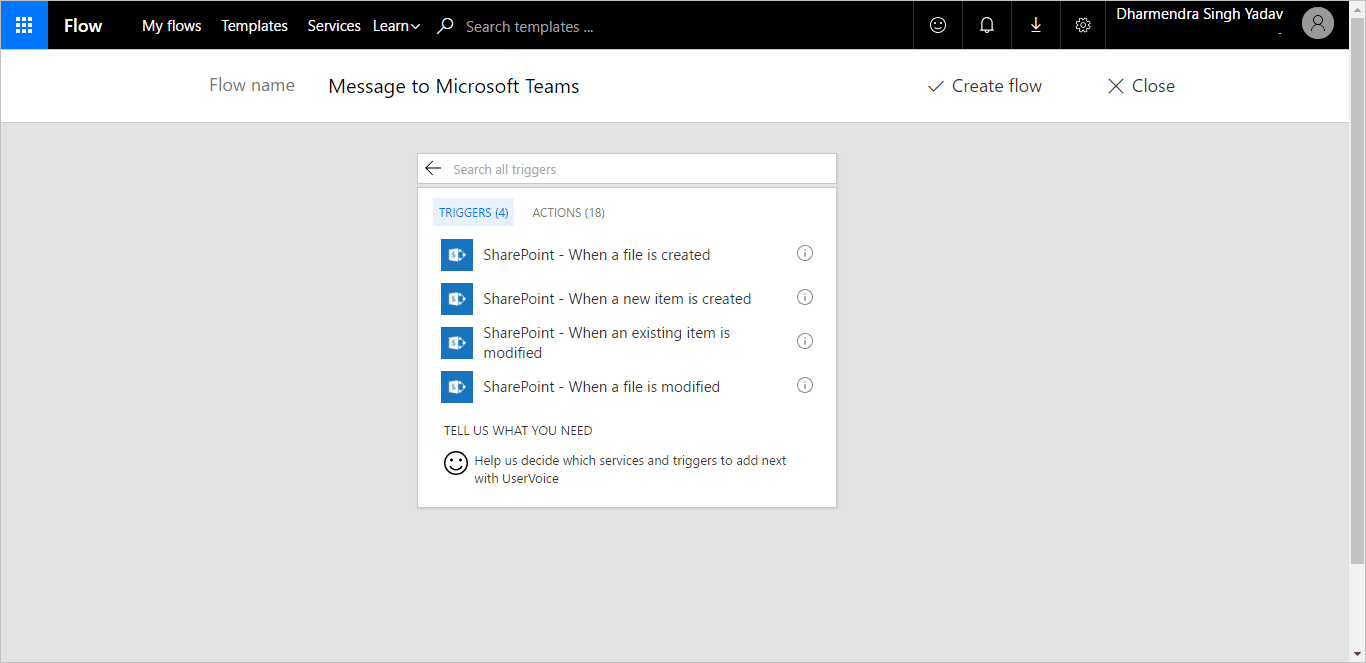This screenshot has width=1366, height=663.
Task: Open My flows page
Action: coord(171,26)
